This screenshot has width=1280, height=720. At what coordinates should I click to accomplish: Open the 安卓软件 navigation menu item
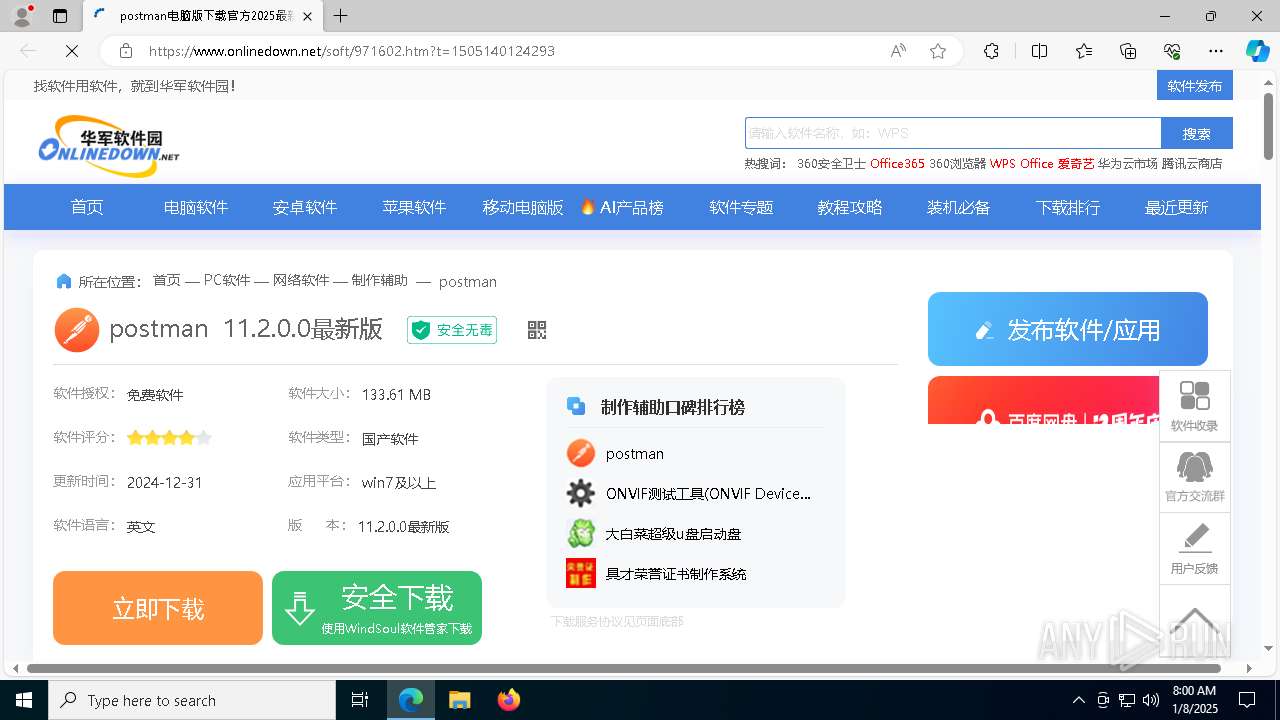(x=305, y=207)
